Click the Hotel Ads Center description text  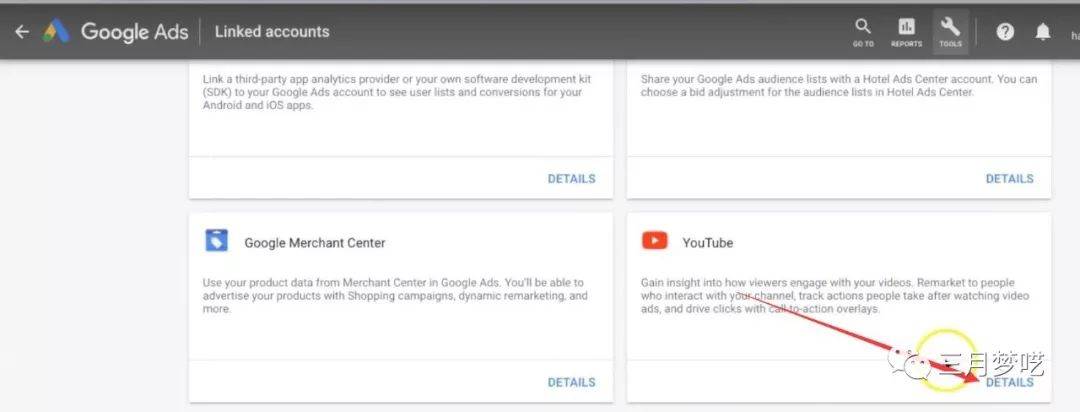tap(838, 86)
